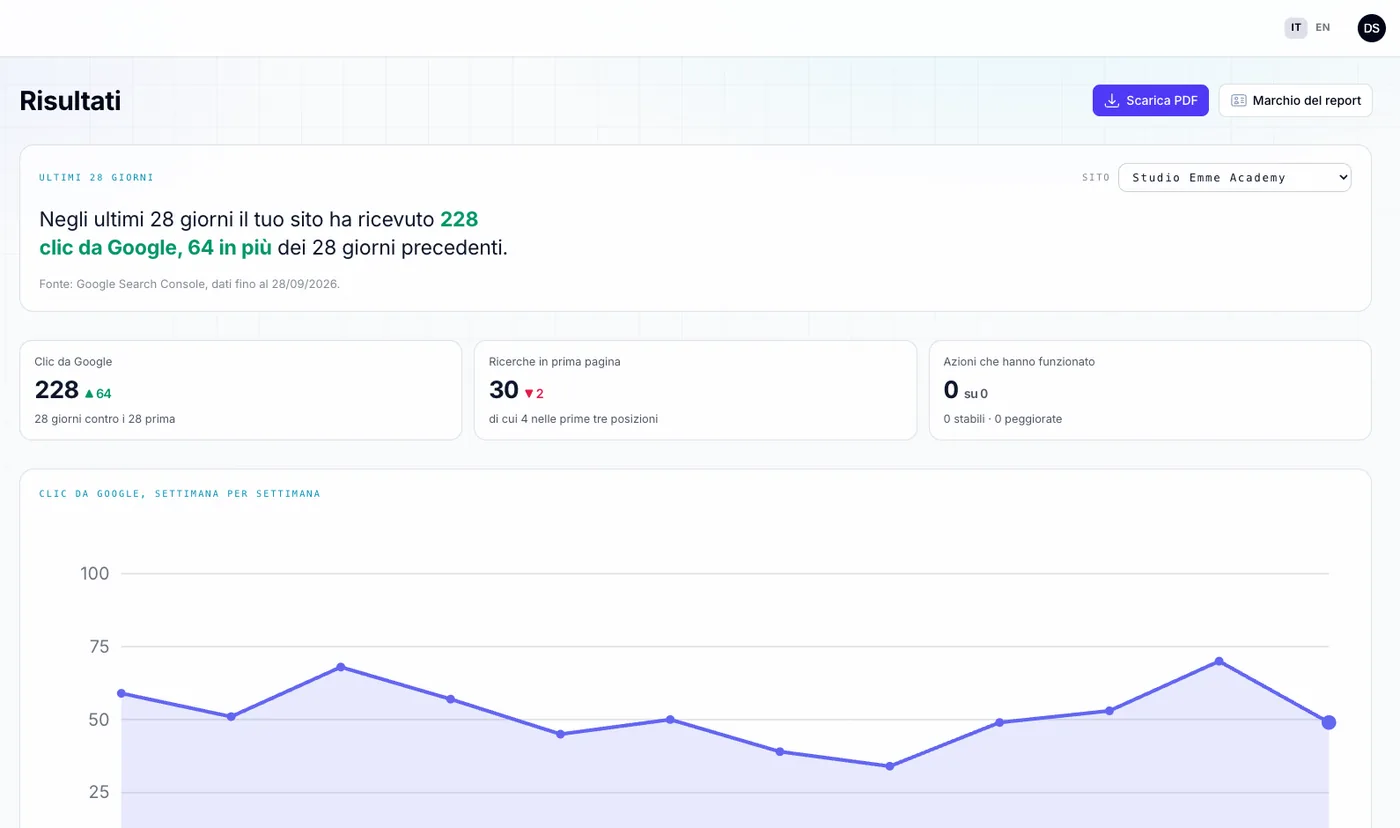Click the Risultati page heading
Image resolution: width=1400 pixels, height=828 pixels.
70,101
